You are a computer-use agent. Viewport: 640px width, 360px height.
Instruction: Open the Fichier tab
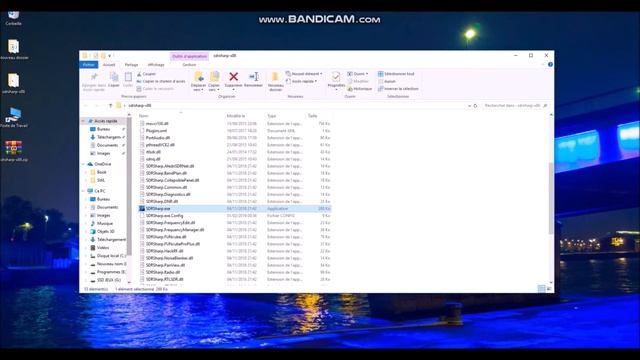(x=89, y=64)
